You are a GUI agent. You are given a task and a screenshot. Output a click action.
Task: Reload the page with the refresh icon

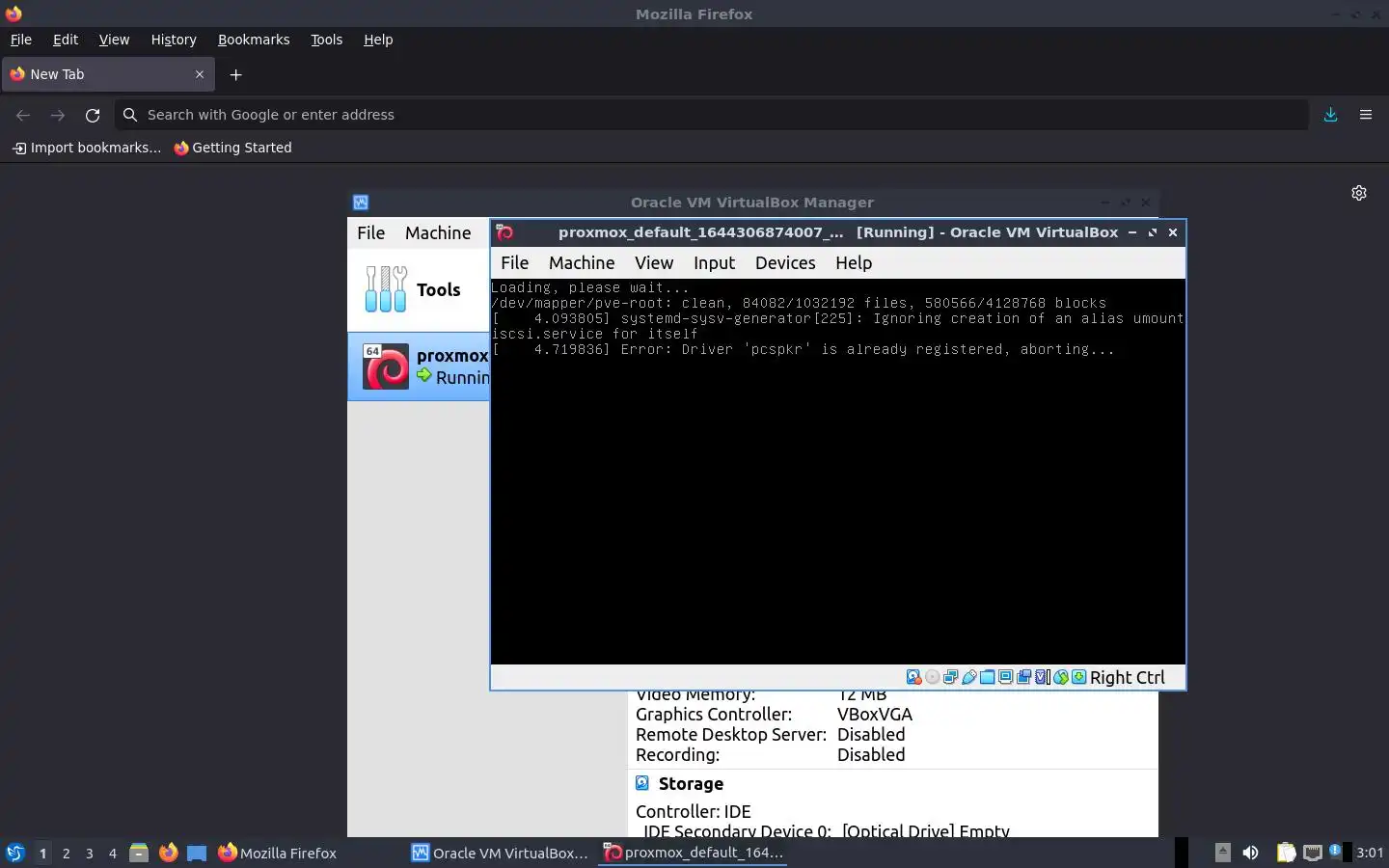coord(93,115)
